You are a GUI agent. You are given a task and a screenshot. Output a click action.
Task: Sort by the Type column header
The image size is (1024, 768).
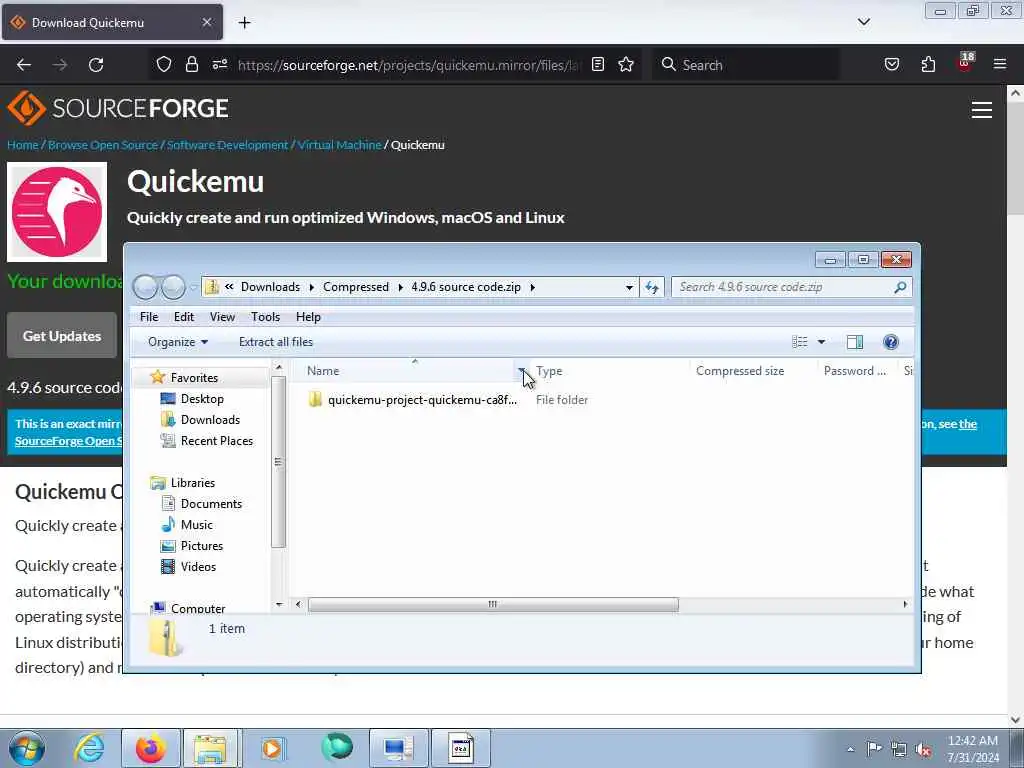[x=609, y=370]
